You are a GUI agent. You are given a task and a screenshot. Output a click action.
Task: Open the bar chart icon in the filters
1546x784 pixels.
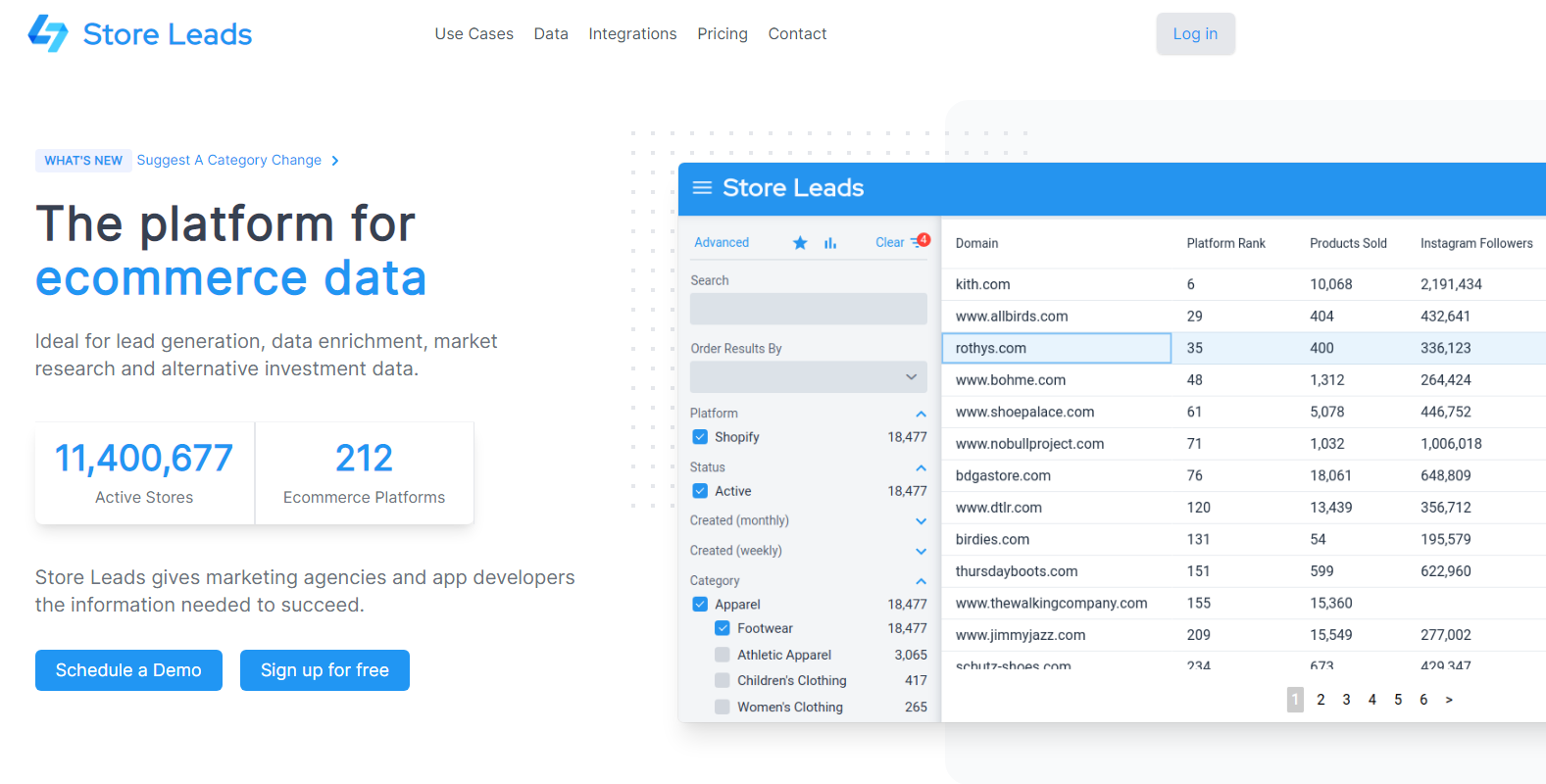830,243
